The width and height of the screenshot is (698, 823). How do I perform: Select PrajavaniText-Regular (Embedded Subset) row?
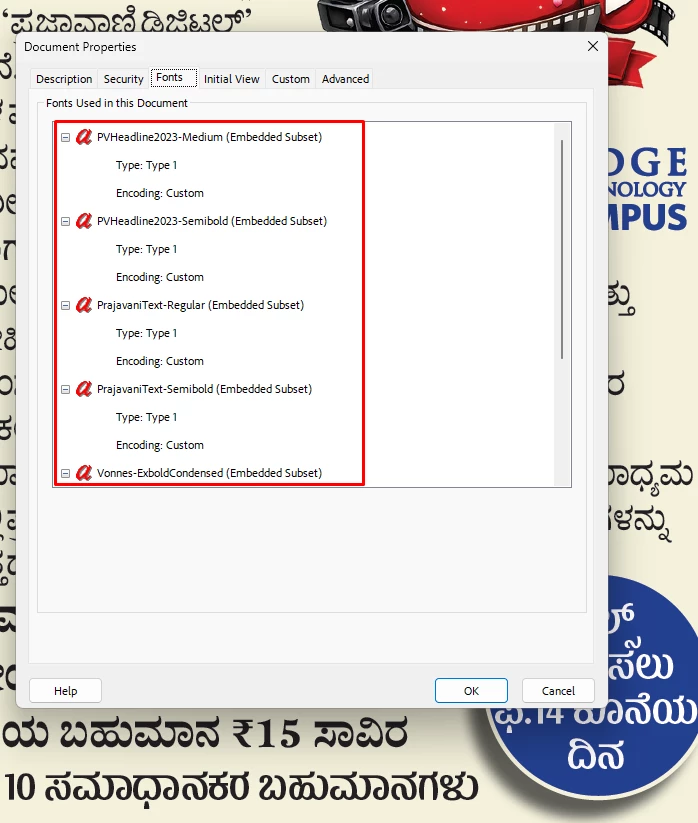point(200,305)
